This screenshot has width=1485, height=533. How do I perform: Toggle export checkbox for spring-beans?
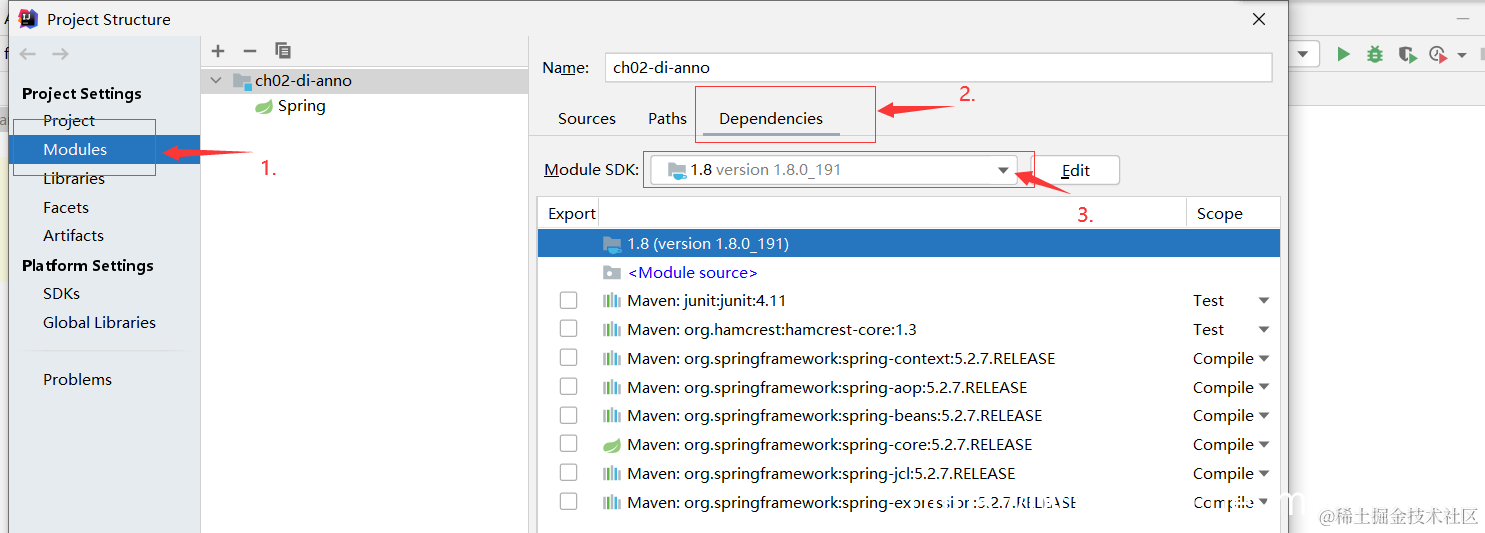coord(568,415)
